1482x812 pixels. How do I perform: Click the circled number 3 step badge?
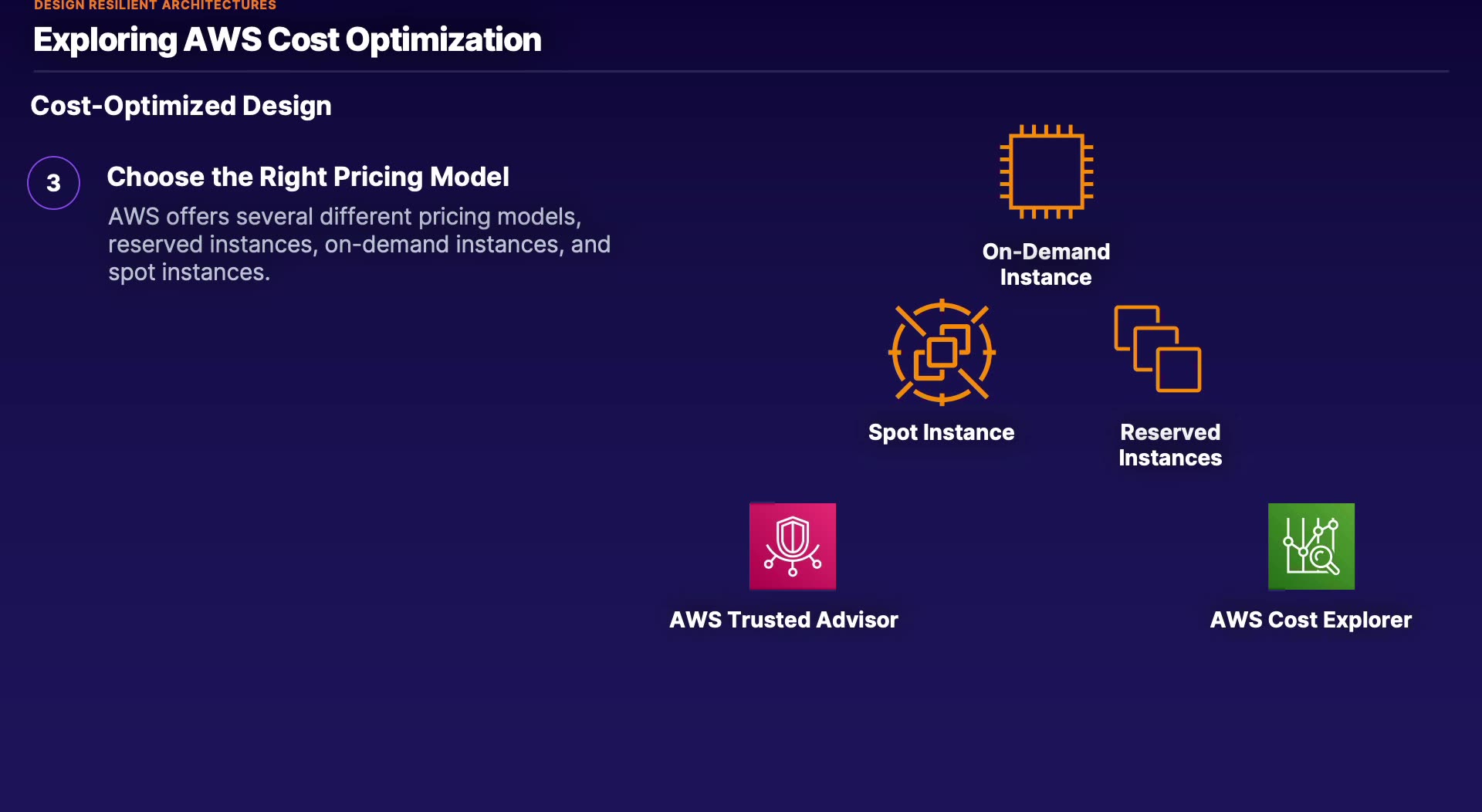[53, 183]
